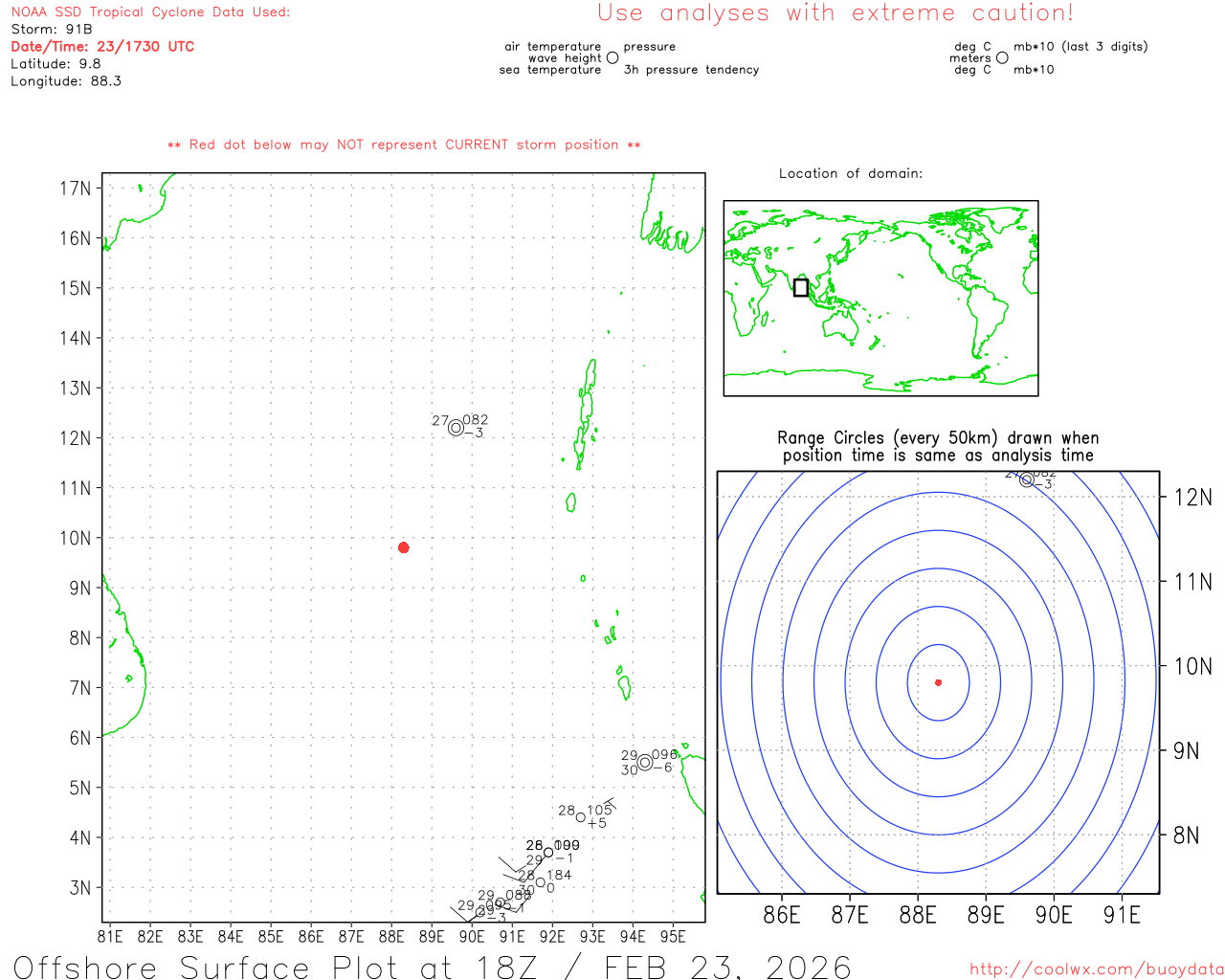This screenshot has width=1225, height=980.
Task: Click '81E' longitude label on main map
Action: (x=110, y=937)
